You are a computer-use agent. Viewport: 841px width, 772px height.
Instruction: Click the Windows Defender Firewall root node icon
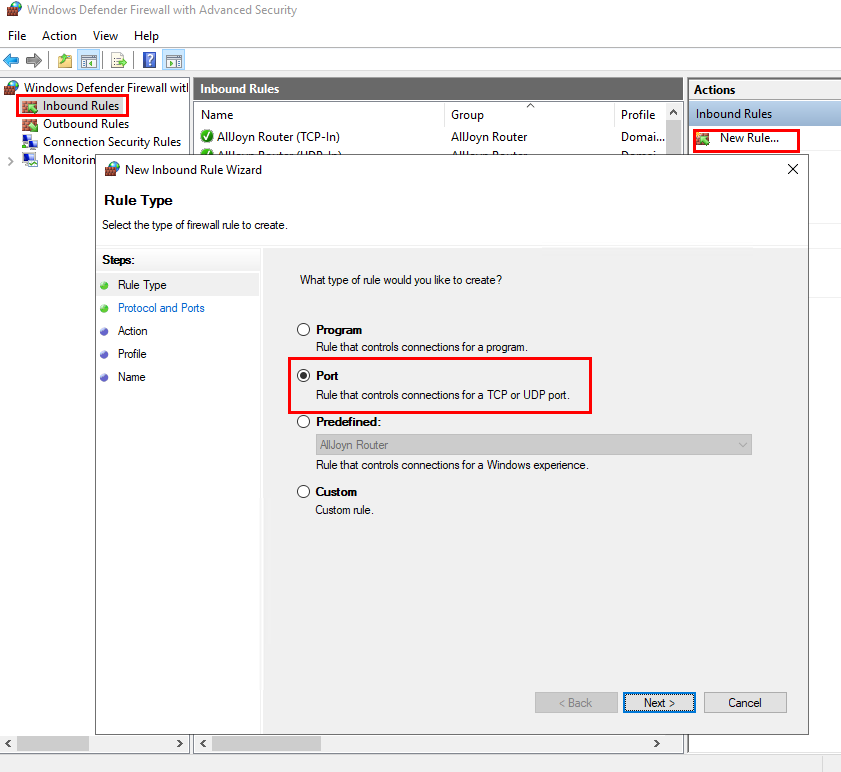[12, 87]
